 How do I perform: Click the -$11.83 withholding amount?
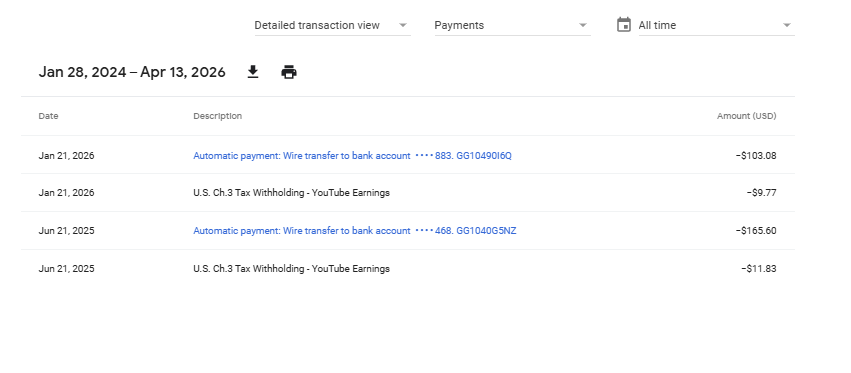[x=759, y=269]
